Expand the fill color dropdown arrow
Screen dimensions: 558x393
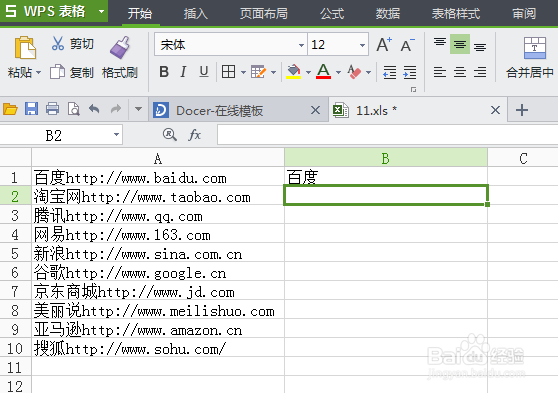coord(308,73)
